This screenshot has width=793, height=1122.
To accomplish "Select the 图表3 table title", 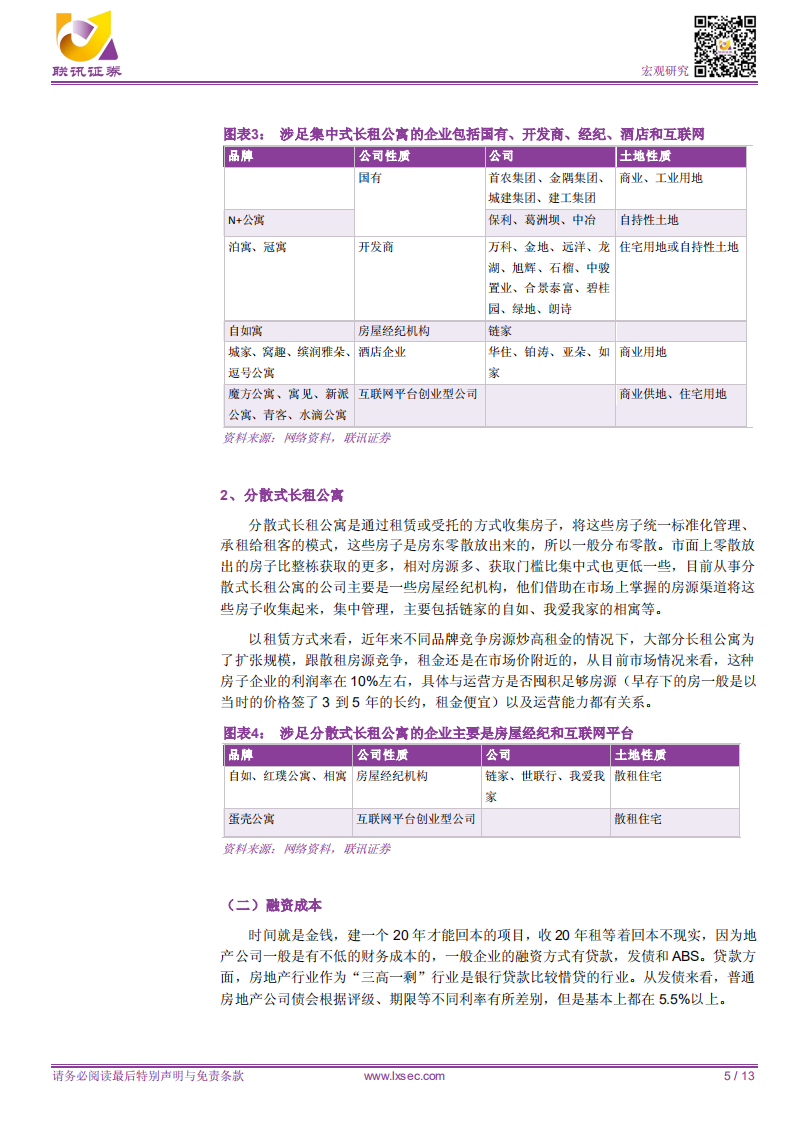I will click(464, 134).
